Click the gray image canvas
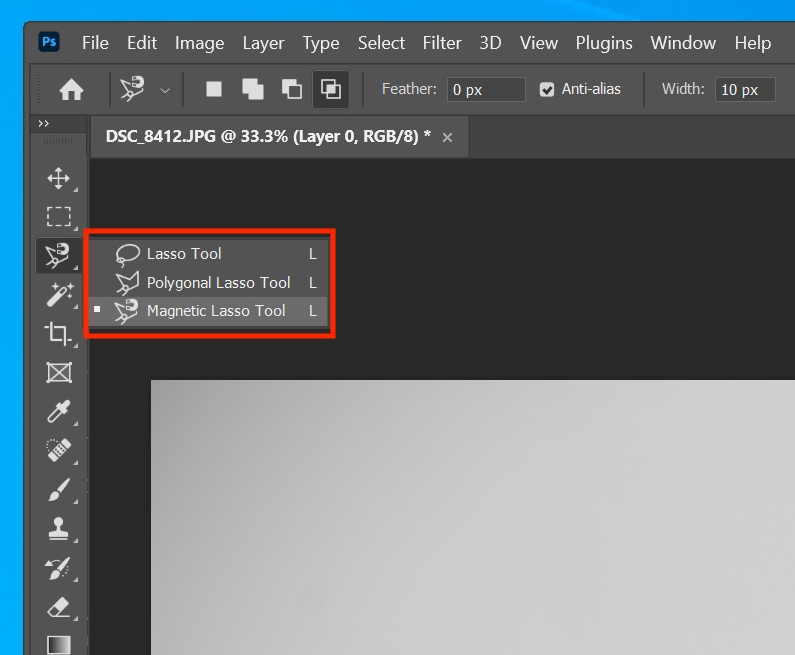The height and width of the screenshot is (655, 795). (473, 517)
